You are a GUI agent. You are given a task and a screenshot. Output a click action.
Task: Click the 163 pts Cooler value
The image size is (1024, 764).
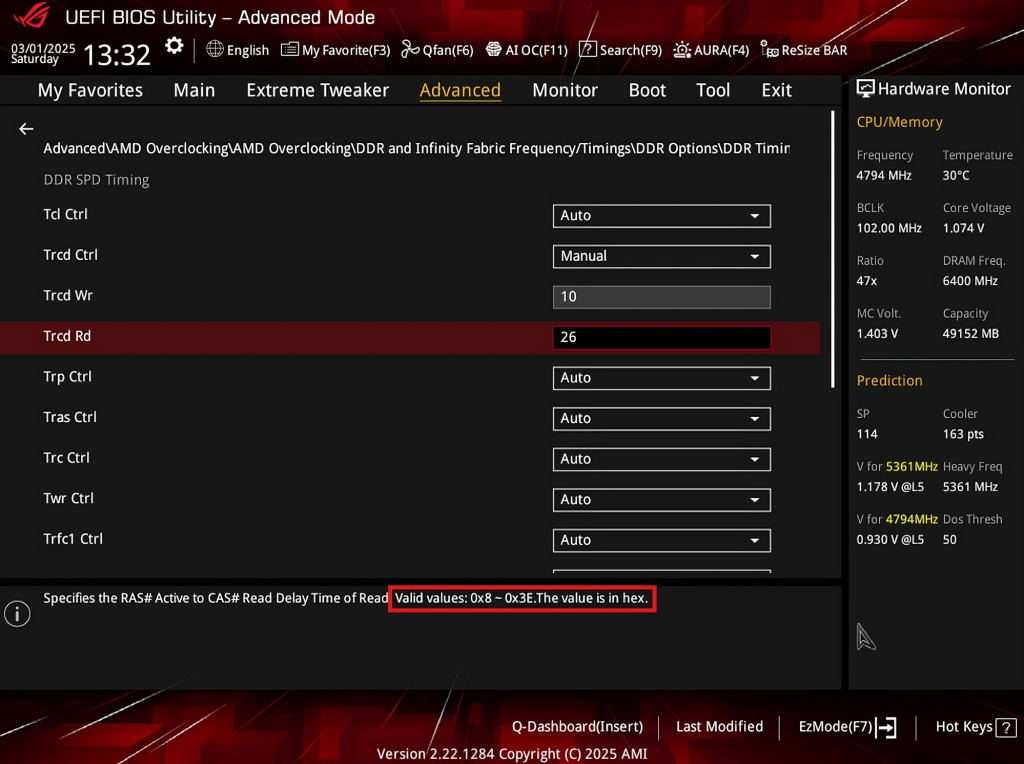click(963, 434)
